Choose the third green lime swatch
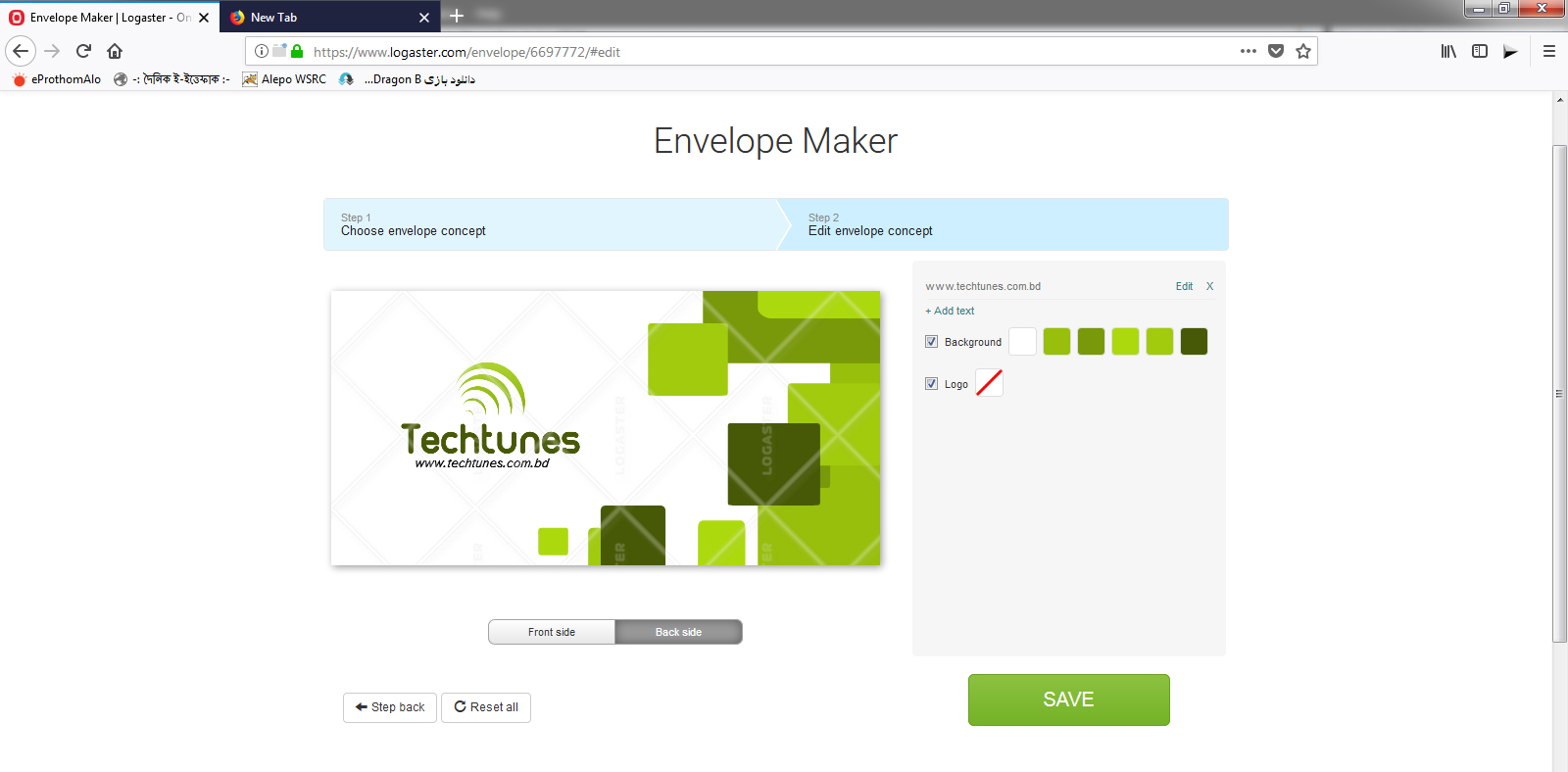This screenshot has height=772, width=1568. 1125,341
